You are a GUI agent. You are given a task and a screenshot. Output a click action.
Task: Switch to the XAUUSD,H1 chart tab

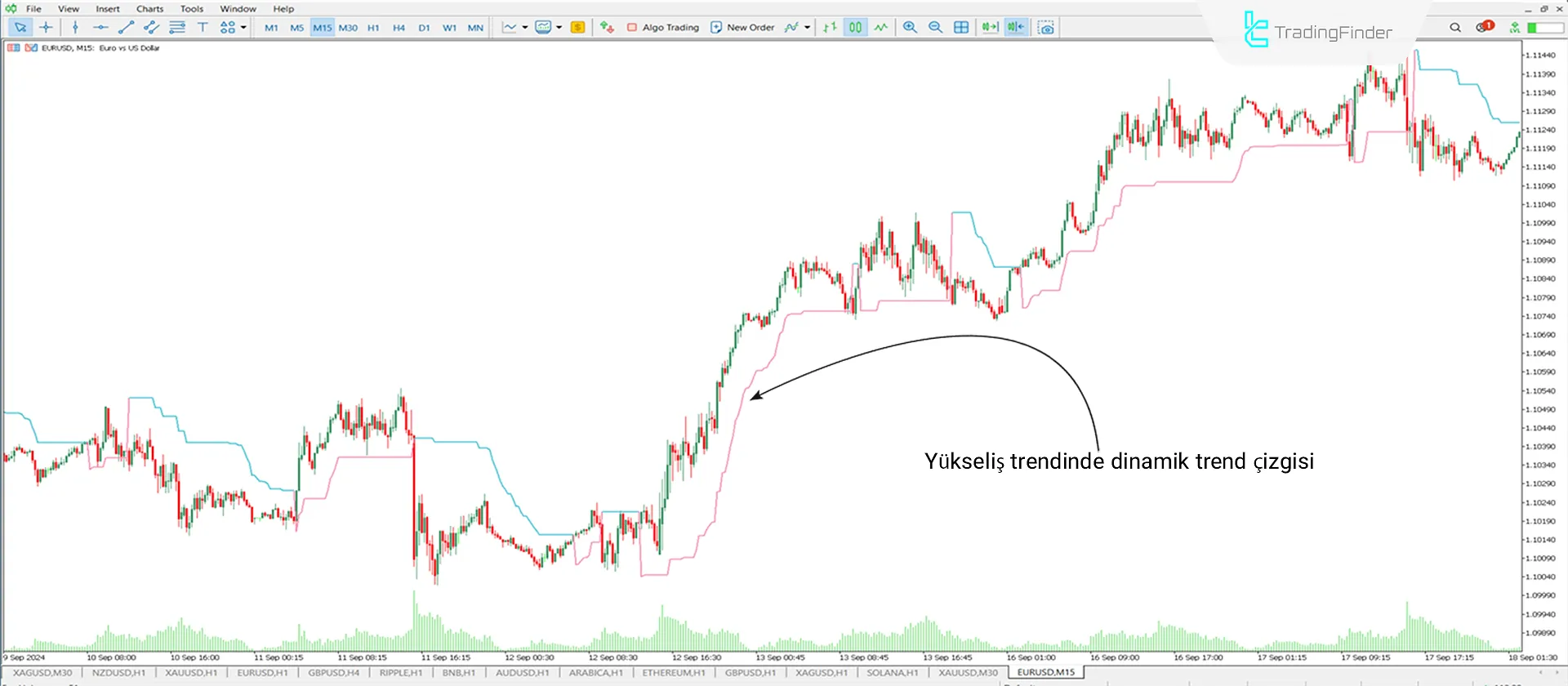191,673
